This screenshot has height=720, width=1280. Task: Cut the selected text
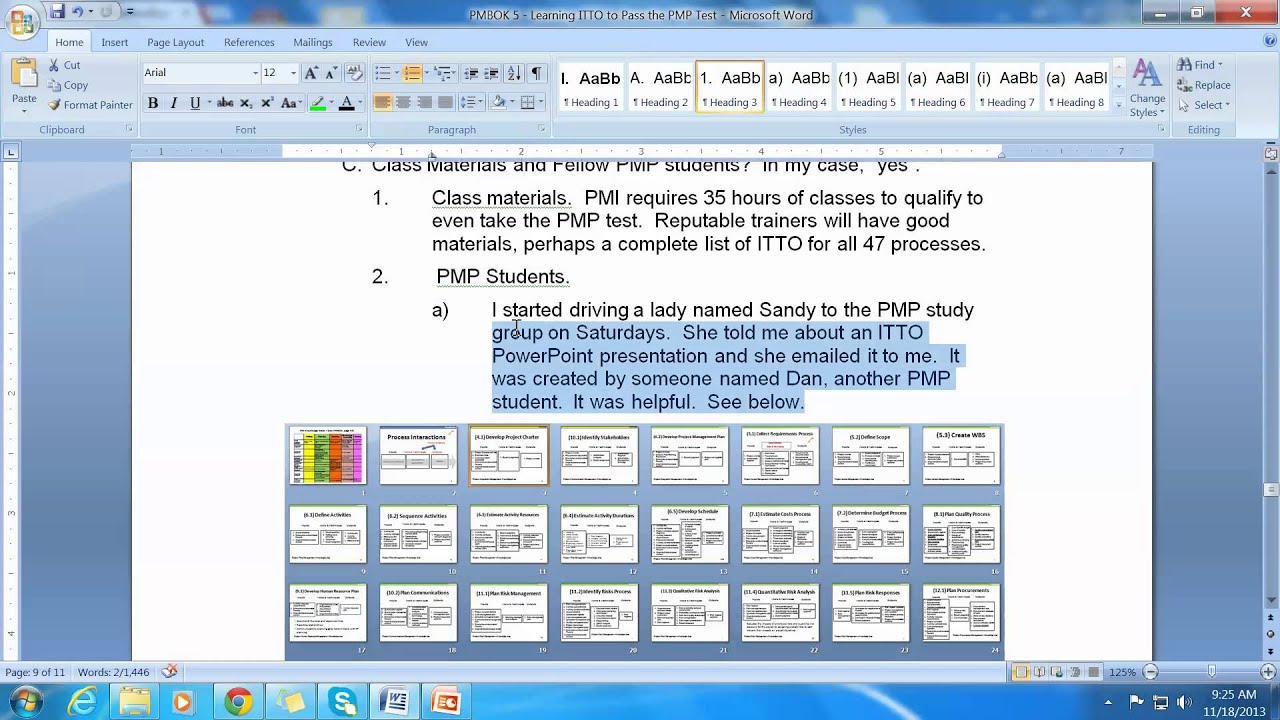64,65
